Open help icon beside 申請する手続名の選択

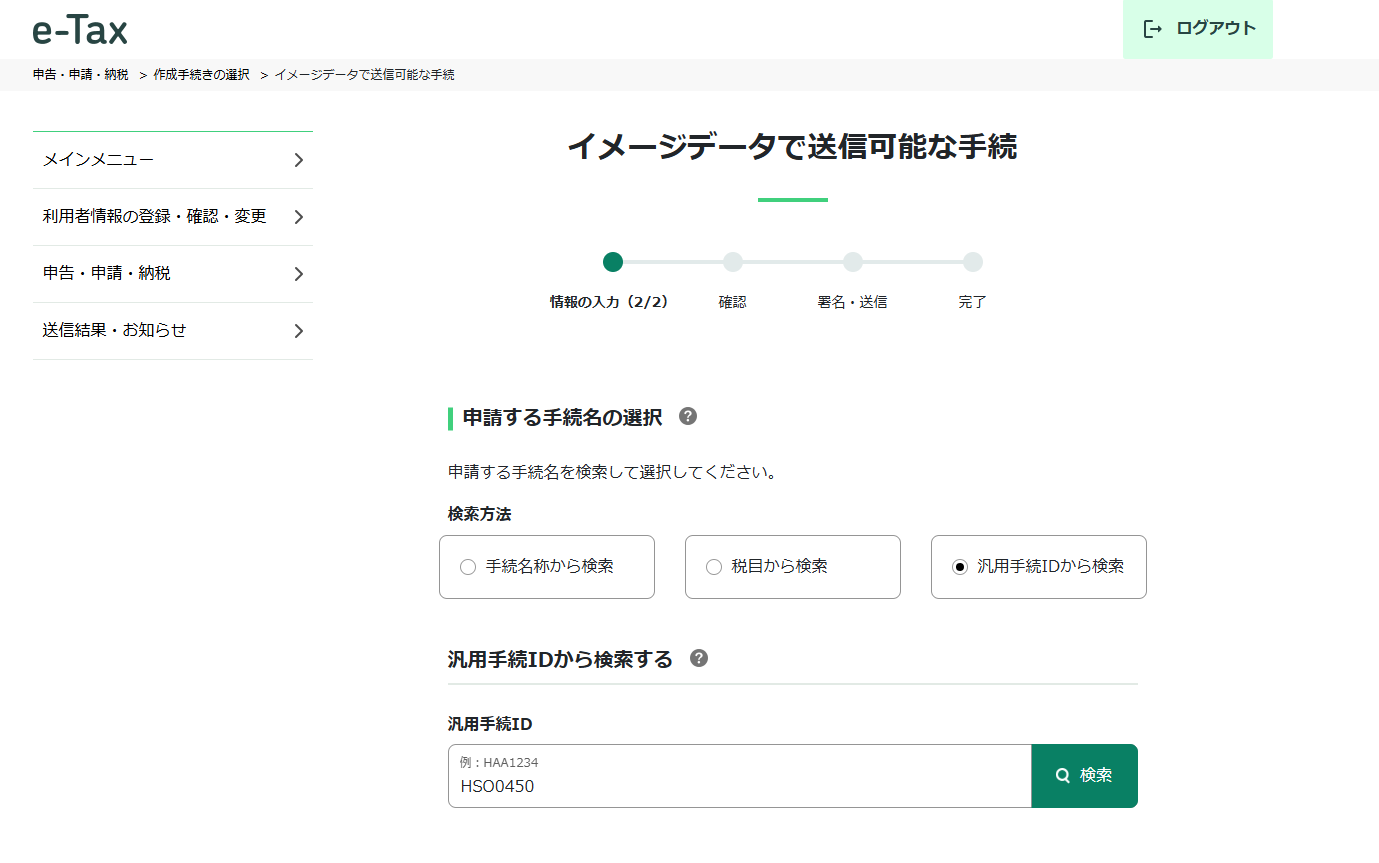(x=688, y=416)
